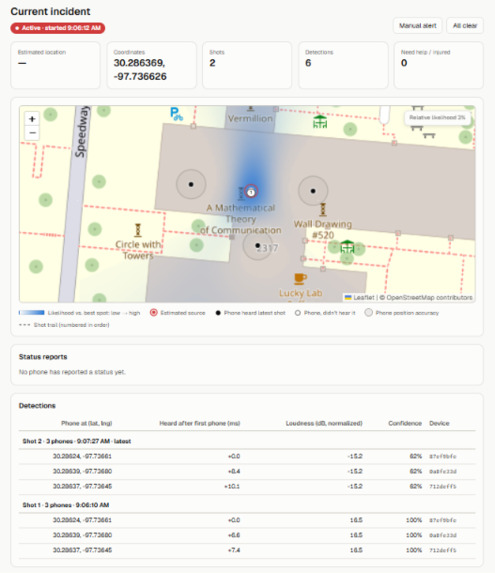Click the Shot trail legend dashes

[24, 325]
